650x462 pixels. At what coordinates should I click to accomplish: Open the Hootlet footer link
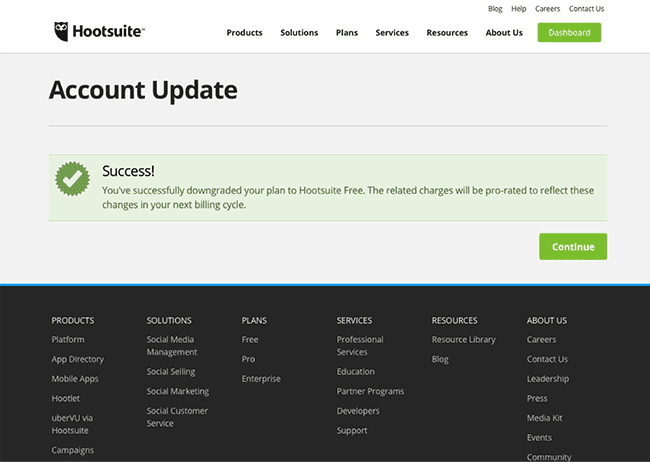click(65, 398)
